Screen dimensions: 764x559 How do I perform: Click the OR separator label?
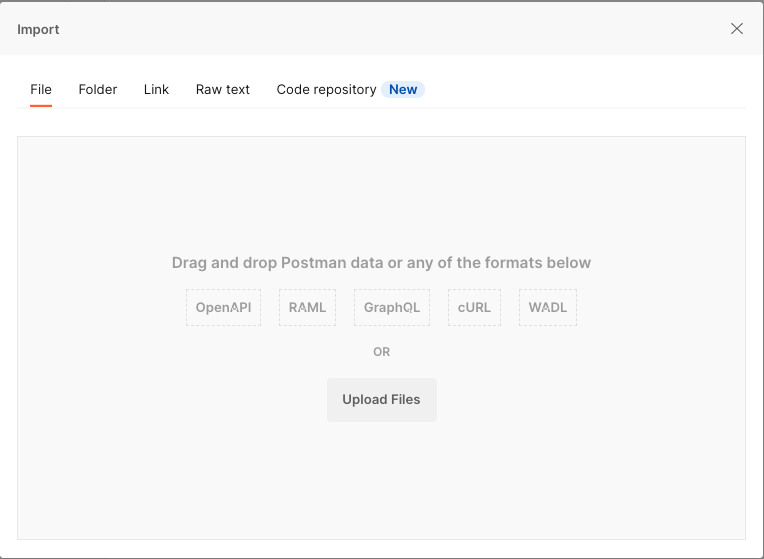381,352
